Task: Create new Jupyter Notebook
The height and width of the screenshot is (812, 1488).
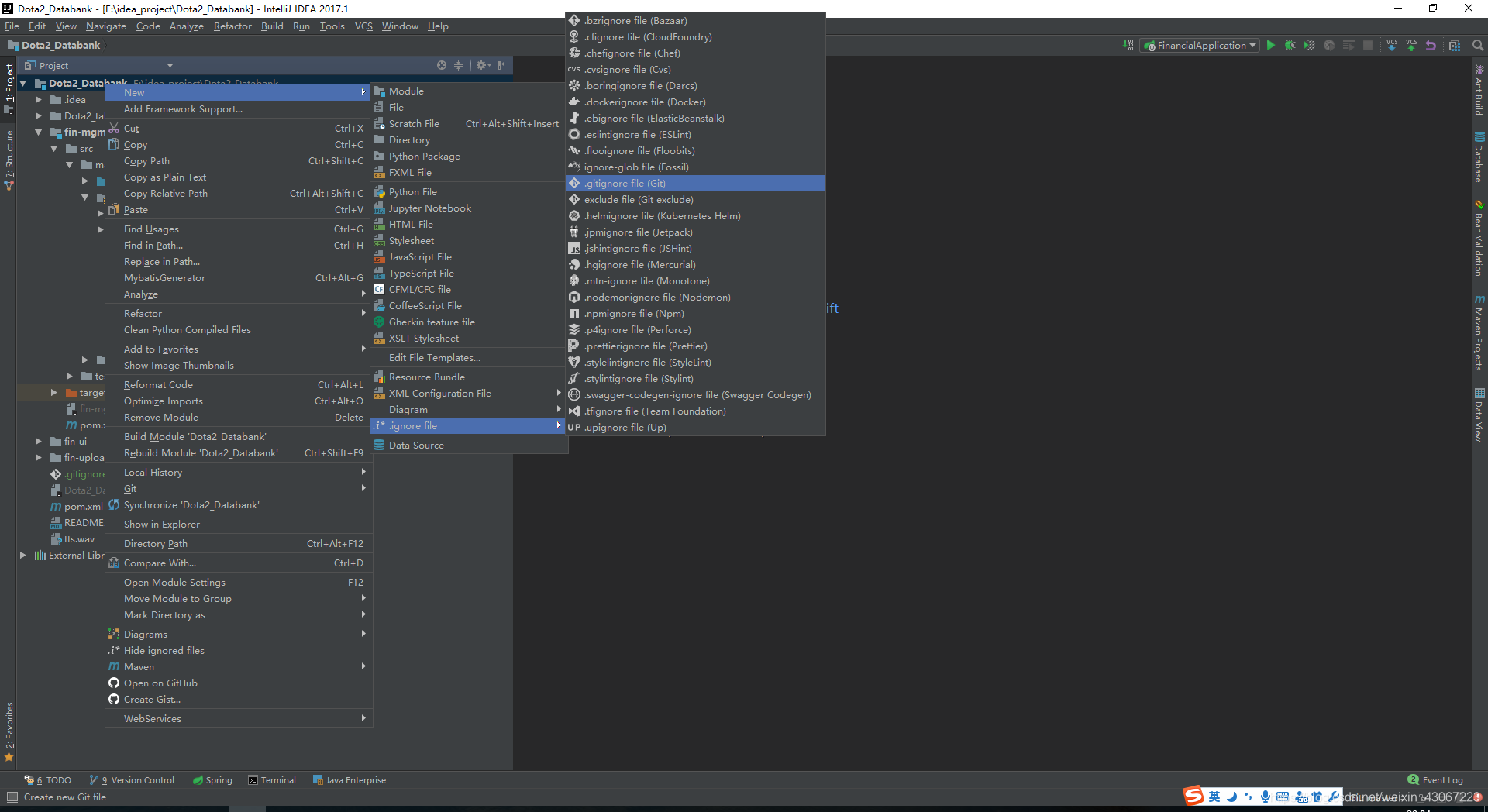Action: (x=468, y=208)
